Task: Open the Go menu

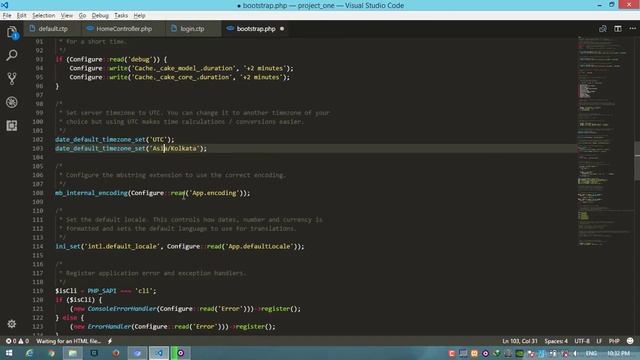Action: [x=82, y=16]
